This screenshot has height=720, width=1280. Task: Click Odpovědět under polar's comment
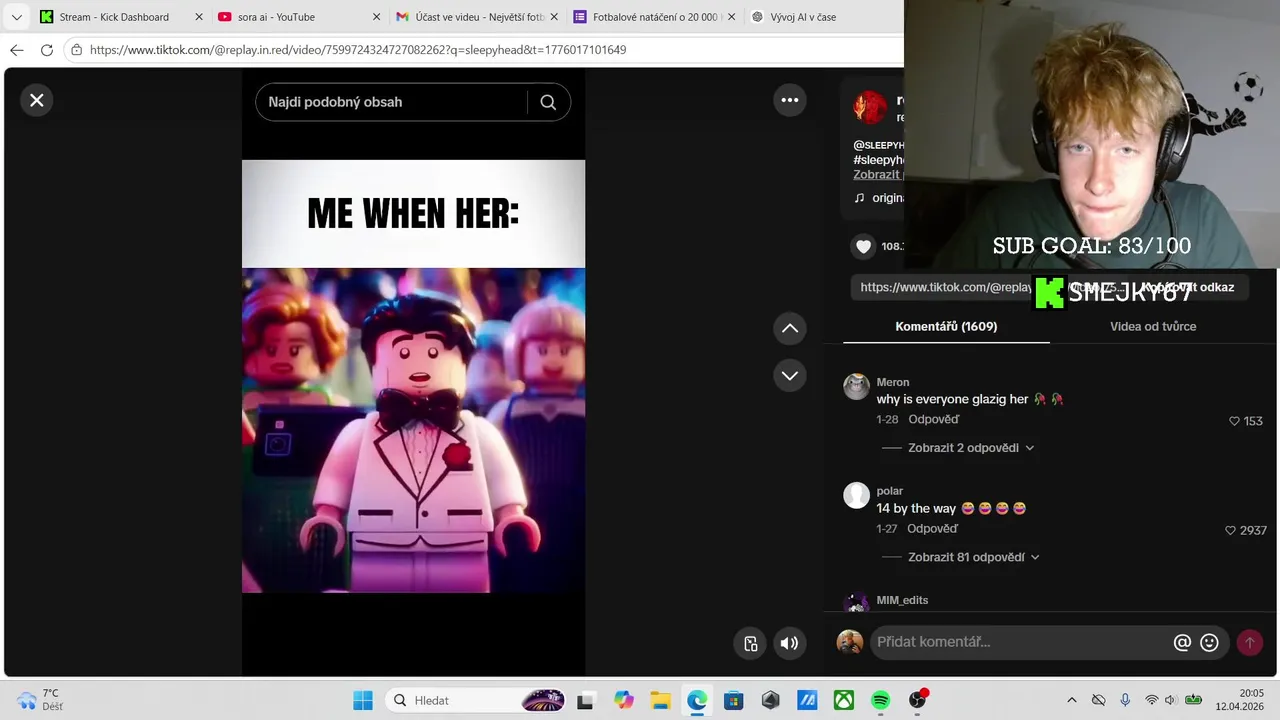pos(933,528)
